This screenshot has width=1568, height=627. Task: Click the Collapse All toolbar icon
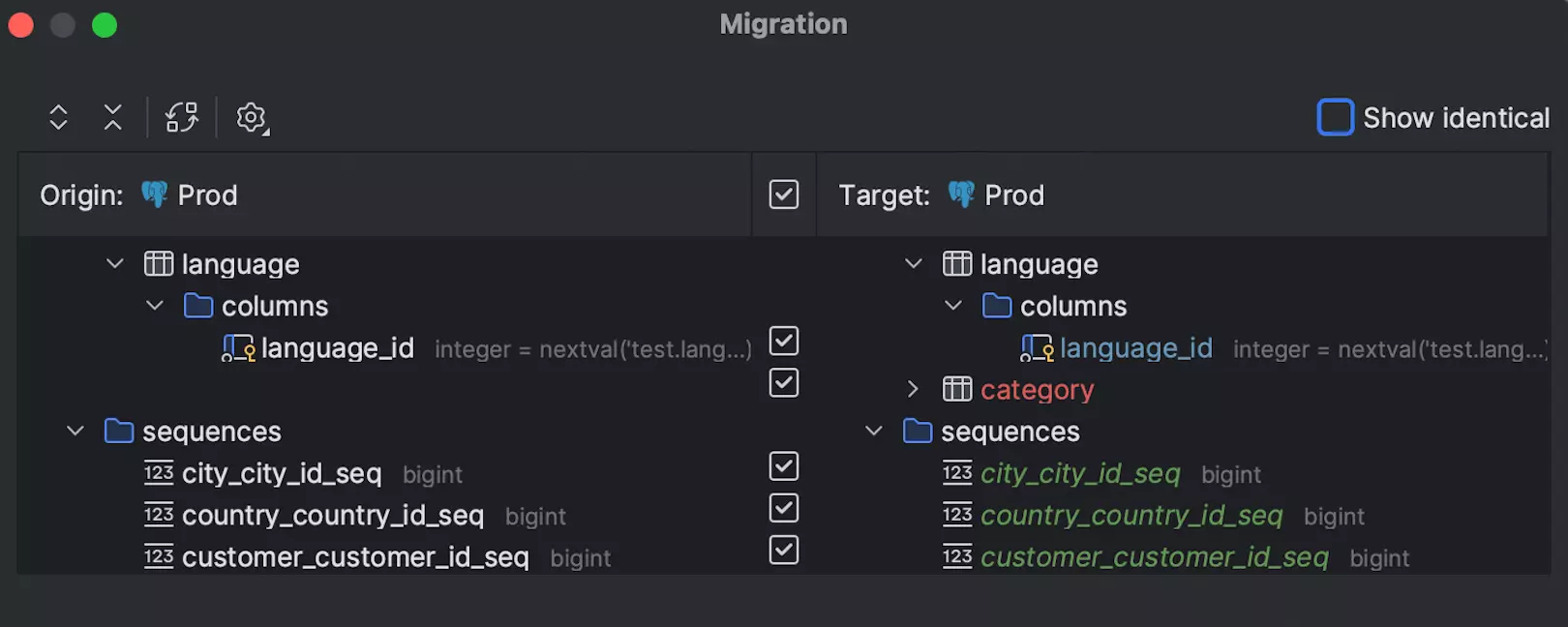tap(113, 117)
